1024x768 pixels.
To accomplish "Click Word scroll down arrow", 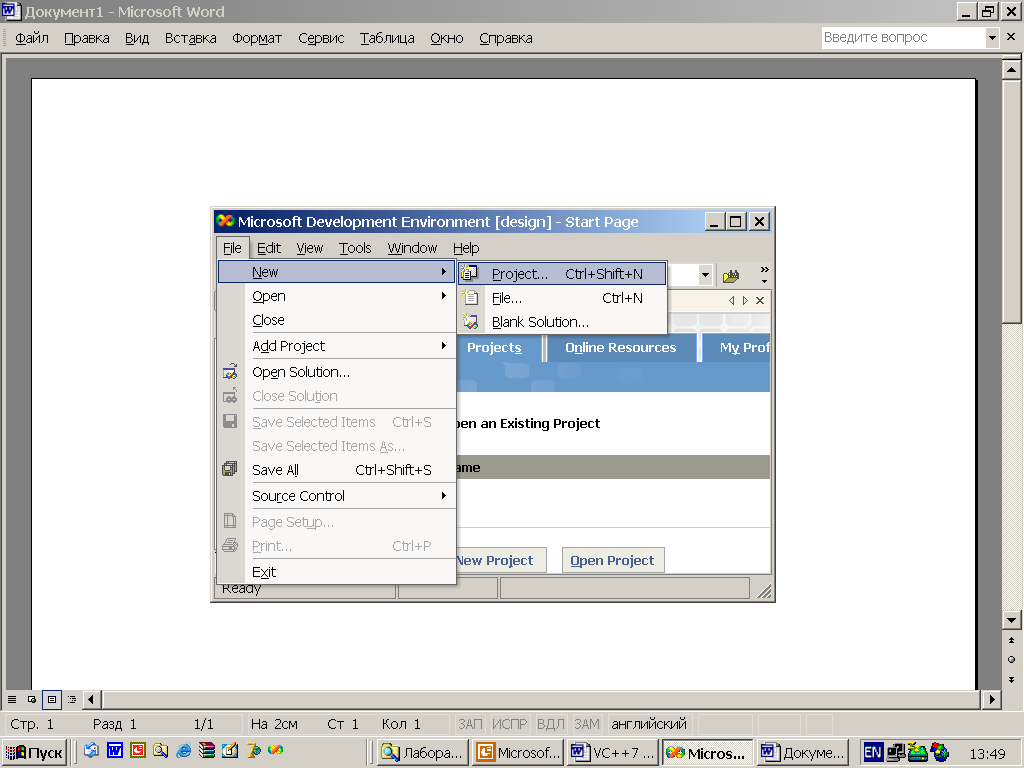I will (x=1011, y=620).
